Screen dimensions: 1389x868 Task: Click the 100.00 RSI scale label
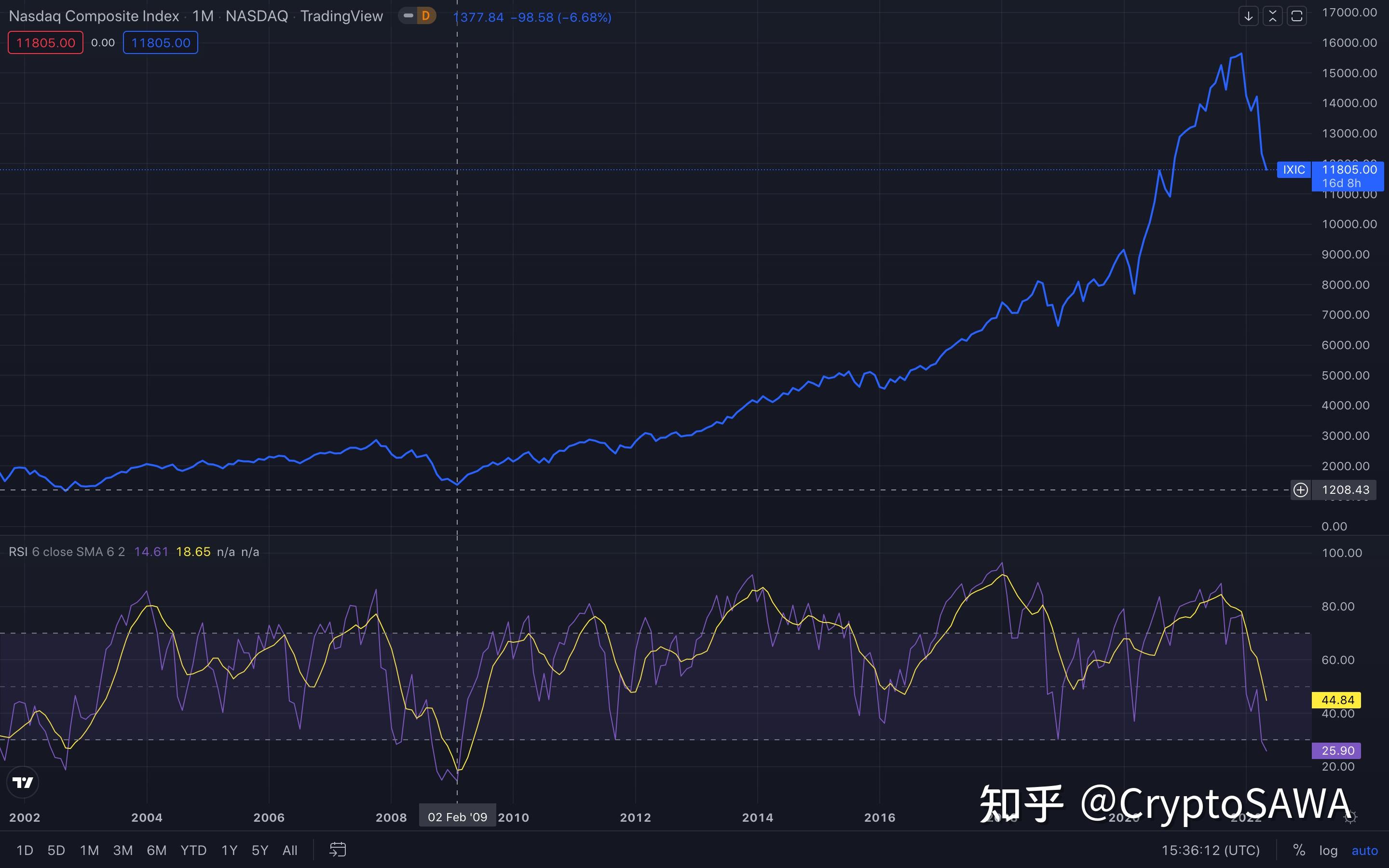tap(1341, 553)
